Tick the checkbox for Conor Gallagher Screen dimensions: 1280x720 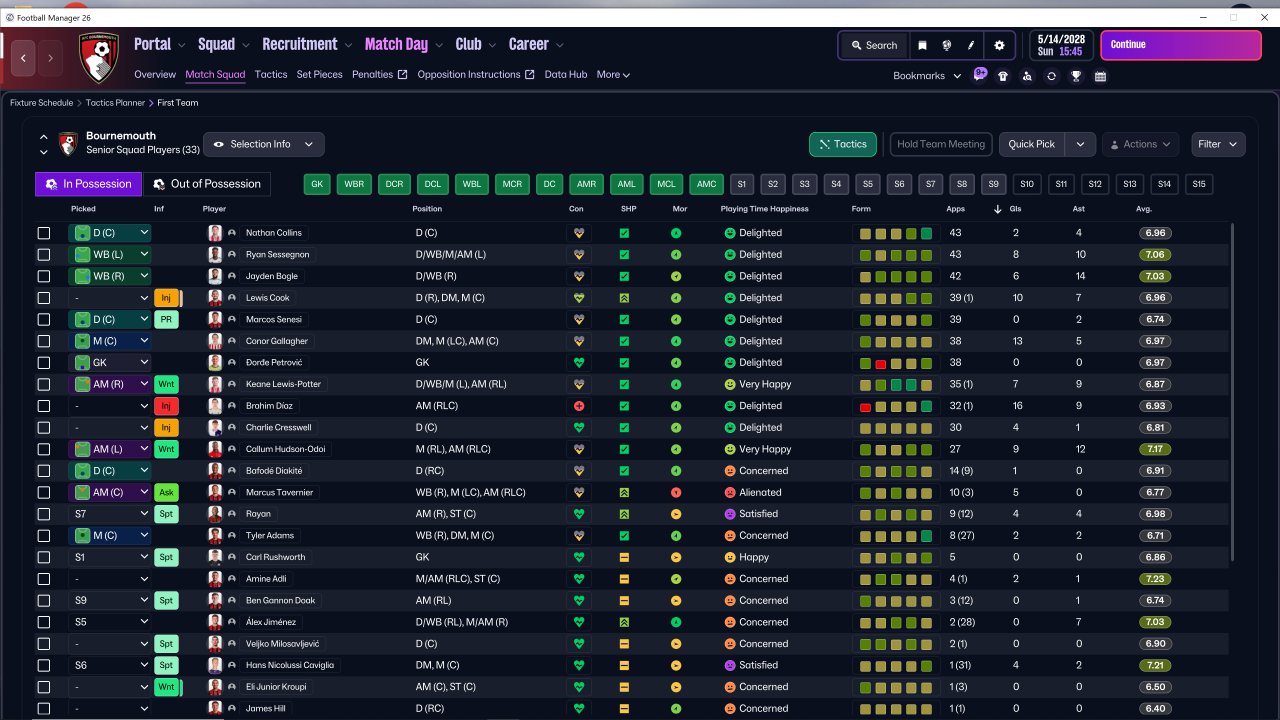point(44,341)
